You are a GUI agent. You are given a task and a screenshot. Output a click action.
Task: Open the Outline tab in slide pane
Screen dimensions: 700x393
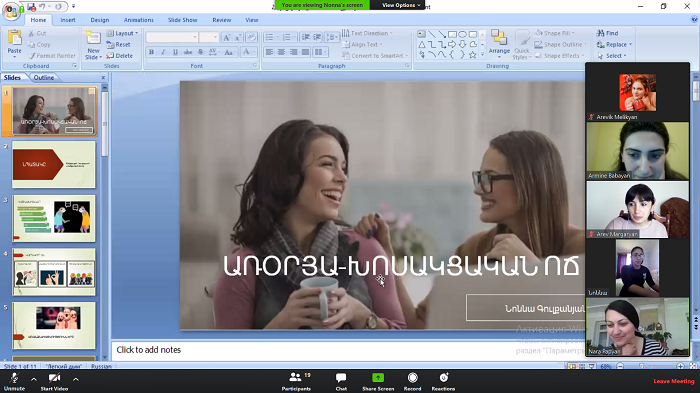(44, 77)
